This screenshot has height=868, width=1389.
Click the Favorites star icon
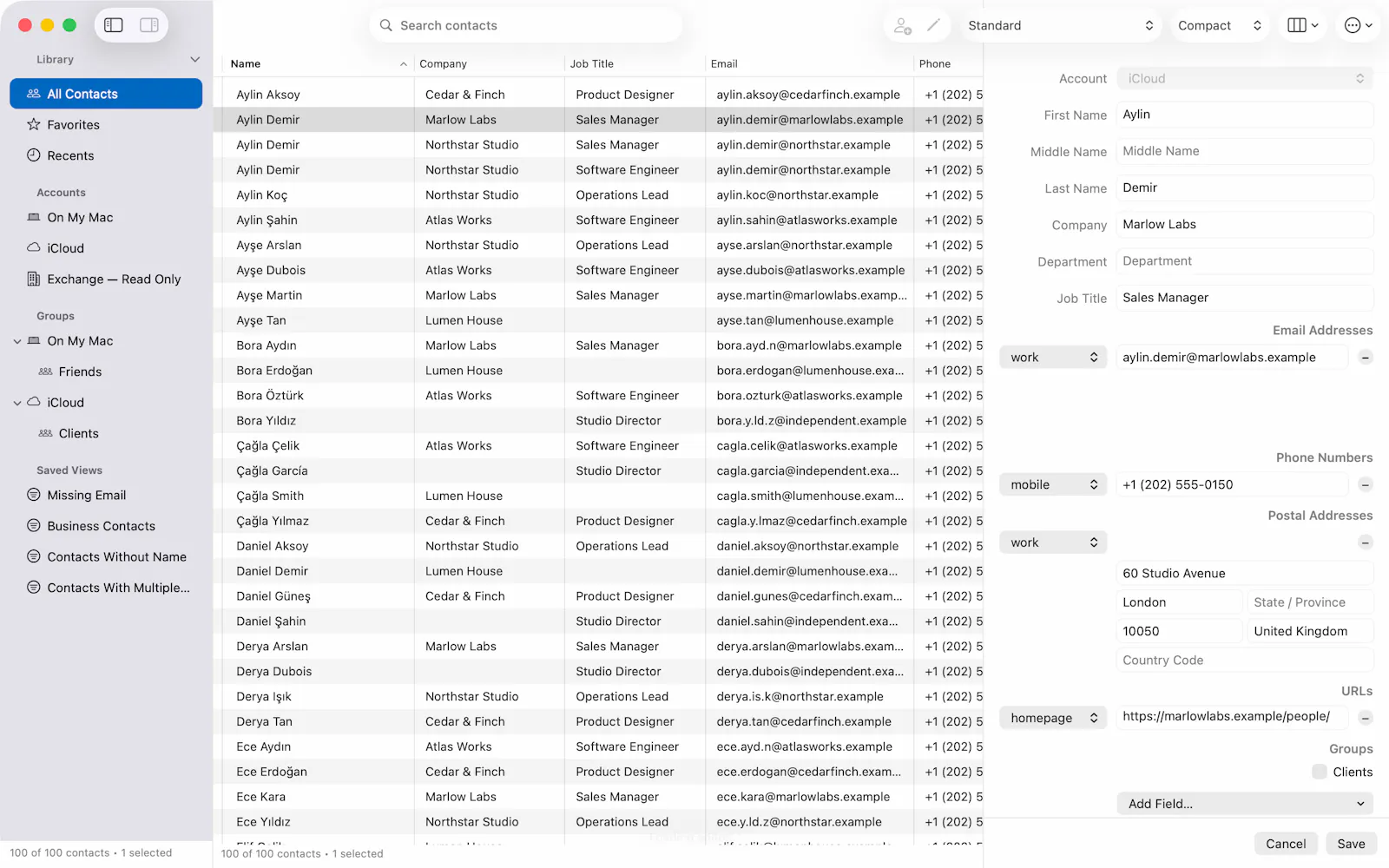pos(34,124)
